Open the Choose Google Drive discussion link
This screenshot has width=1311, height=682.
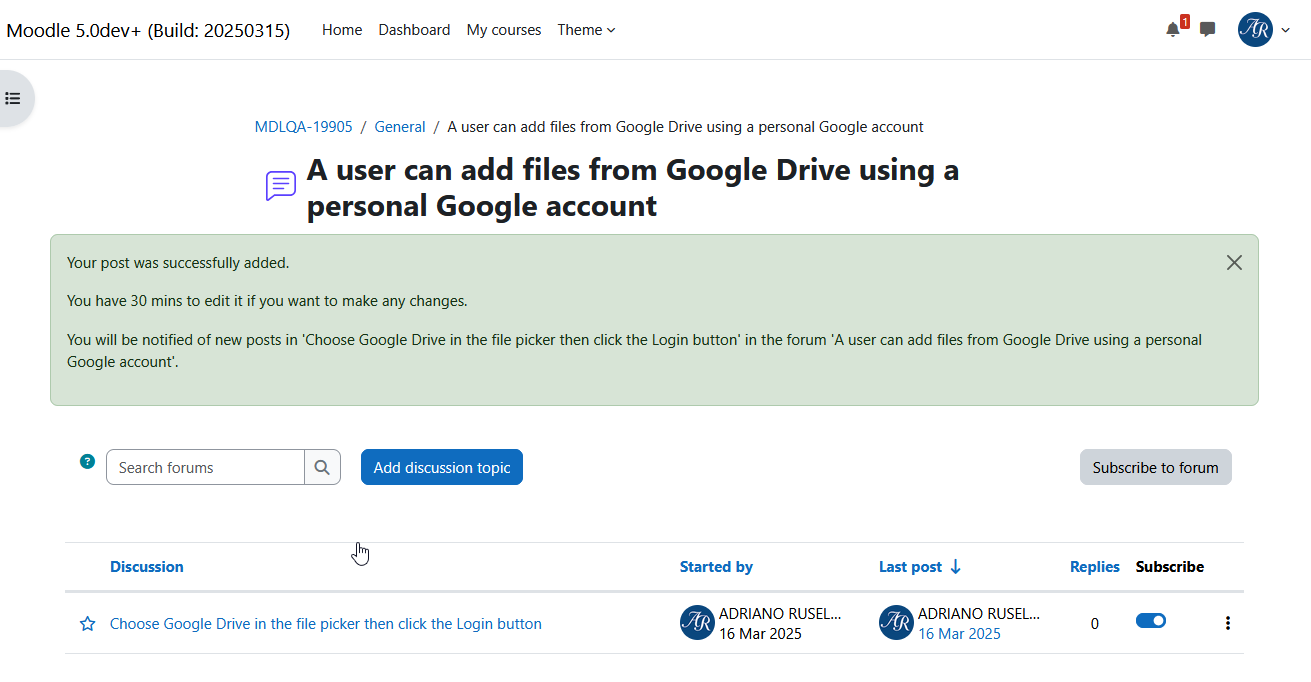pyautogui.click(x=326, y=624)
